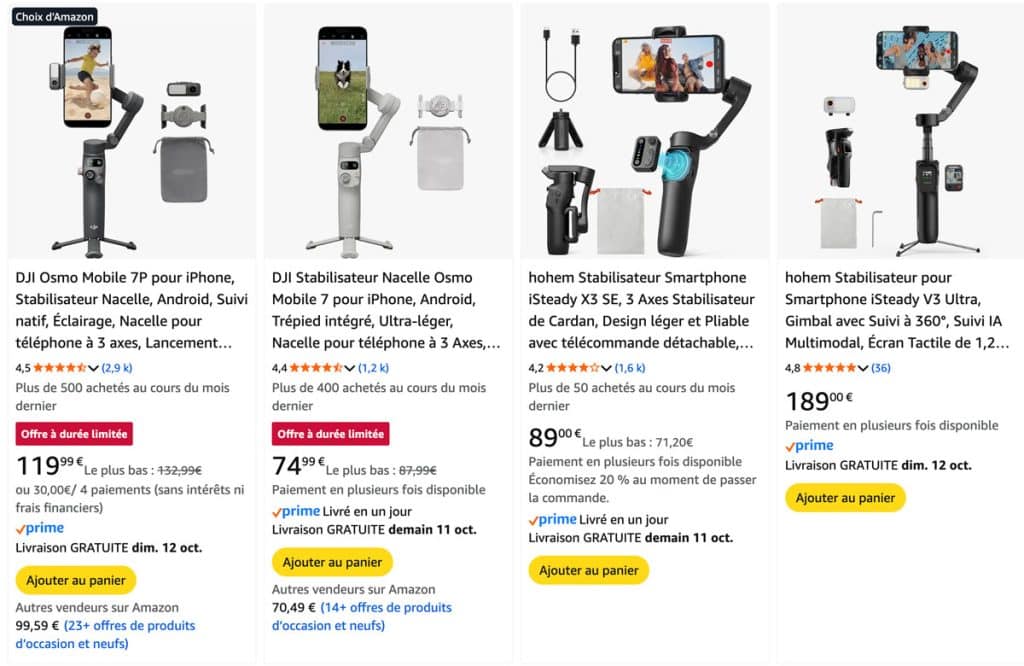Add the 74,99 € DJI stabilizer to cart

(x=332, y=562)
